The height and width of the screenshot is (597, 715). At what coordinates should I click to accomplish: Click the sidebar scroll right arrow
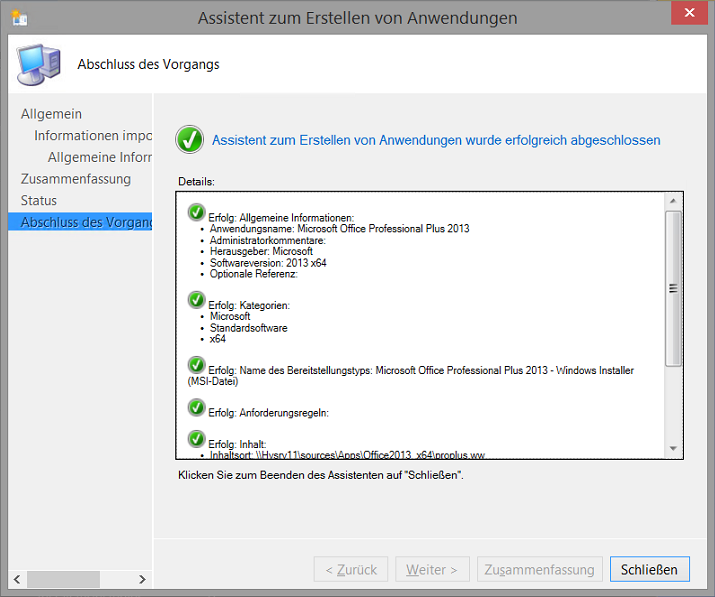click(142, 579)
